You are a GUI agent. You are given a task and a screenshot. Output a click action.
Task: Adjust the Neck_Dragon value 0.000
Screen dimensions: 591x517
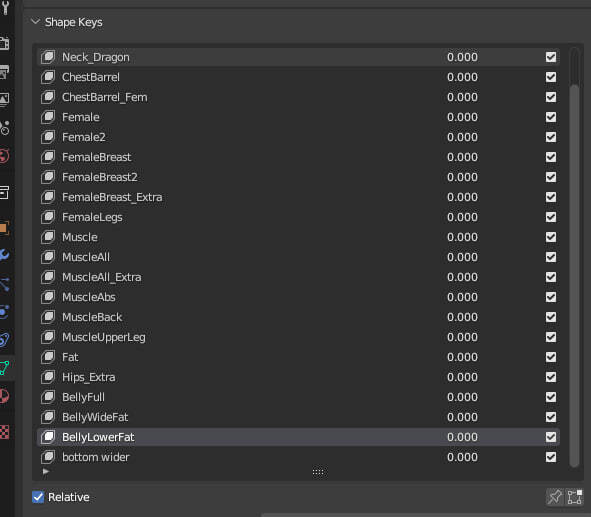[462, 57]
